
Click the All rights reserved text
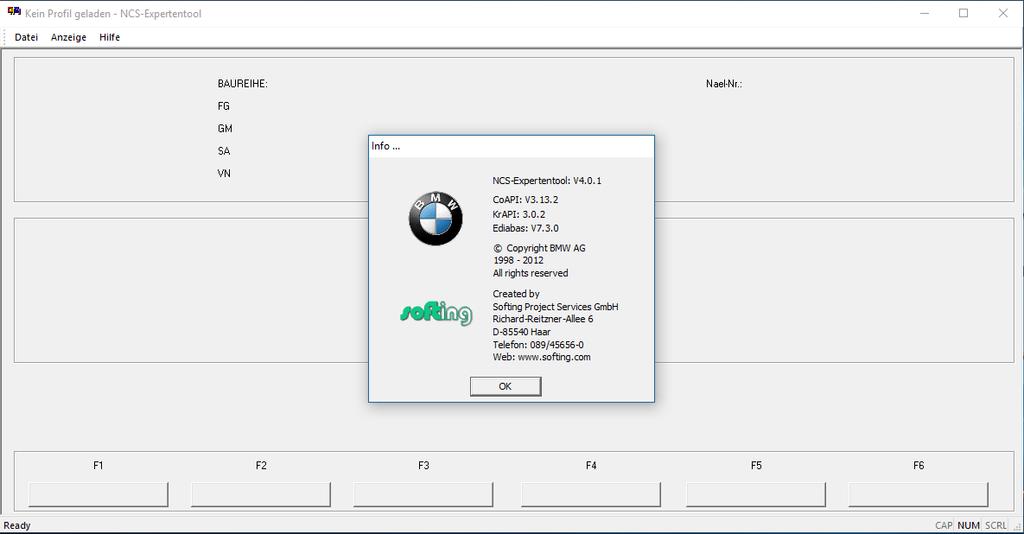pyautogui.click(x=530, y=274)
